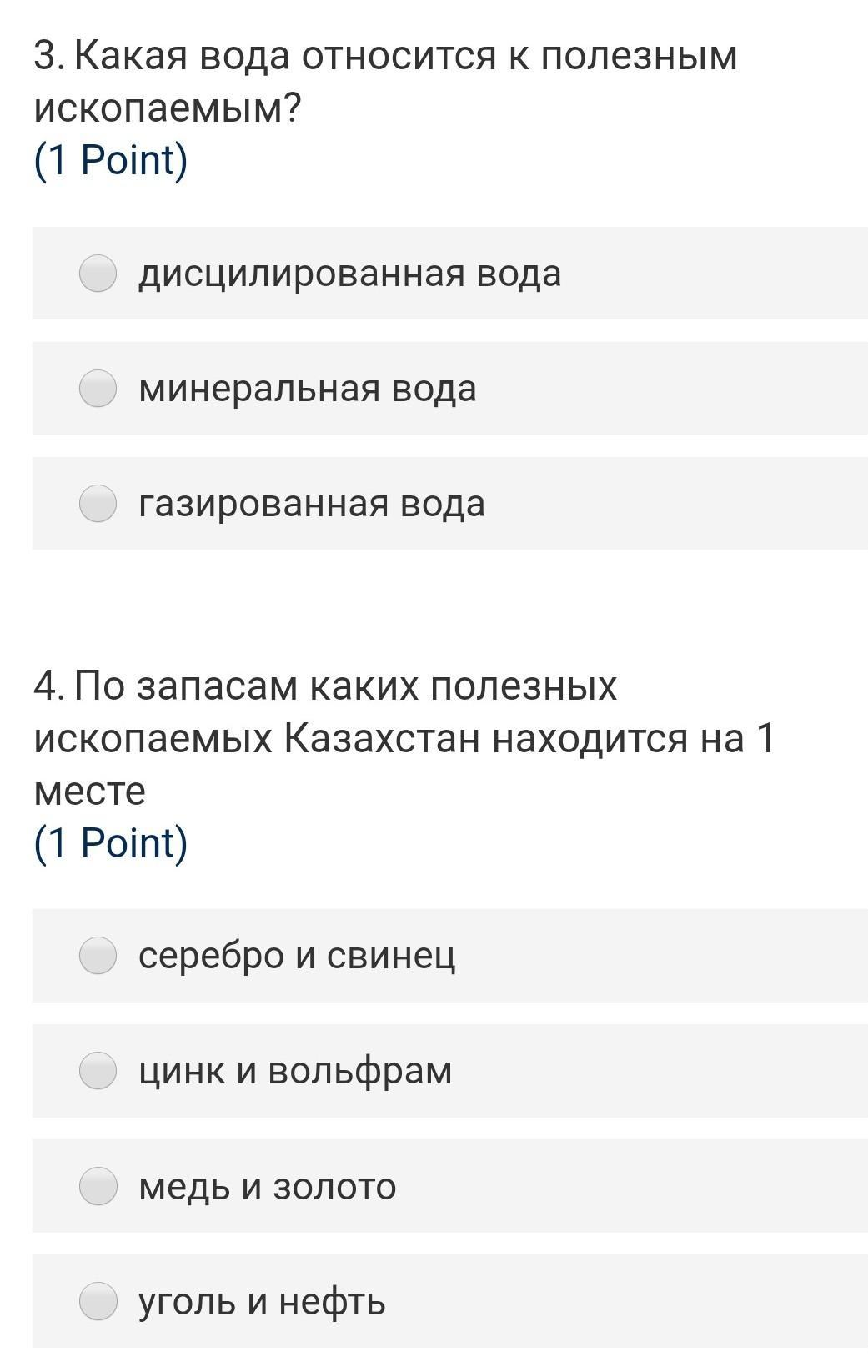This screenshot has width=868, height=1372.
Task: Click the (1 Point) label under question 4
Action: pyautogui.click(x=110, y=842)
